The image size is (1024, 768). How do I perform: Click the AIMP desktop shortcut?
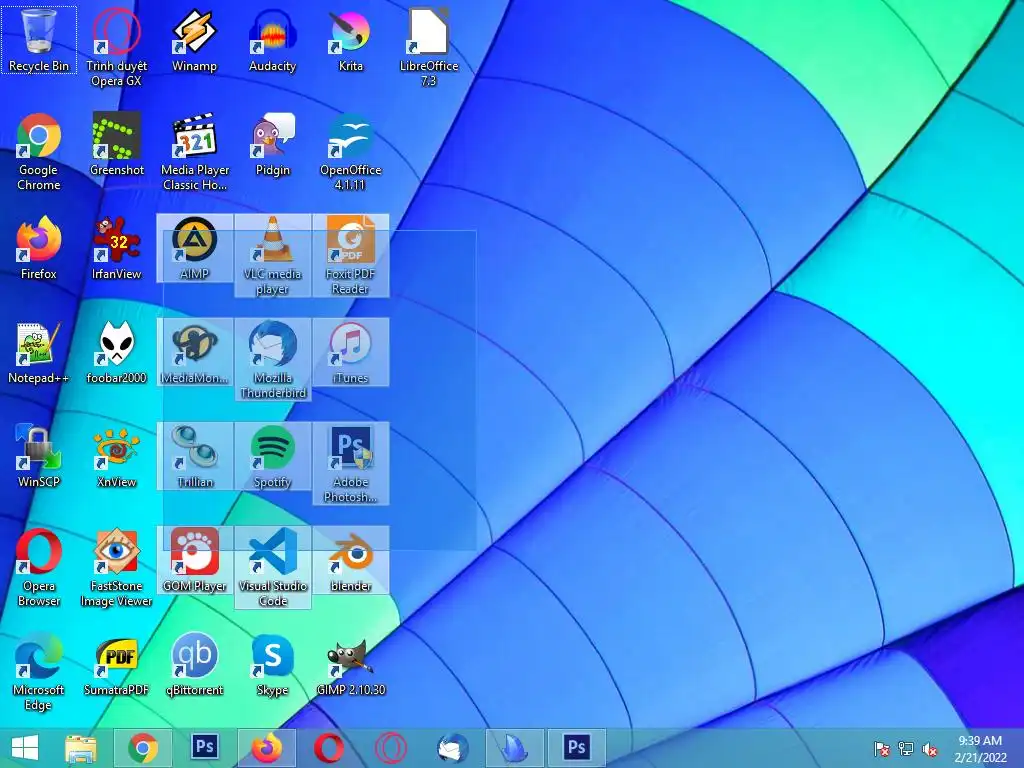(x=194, y=248)
